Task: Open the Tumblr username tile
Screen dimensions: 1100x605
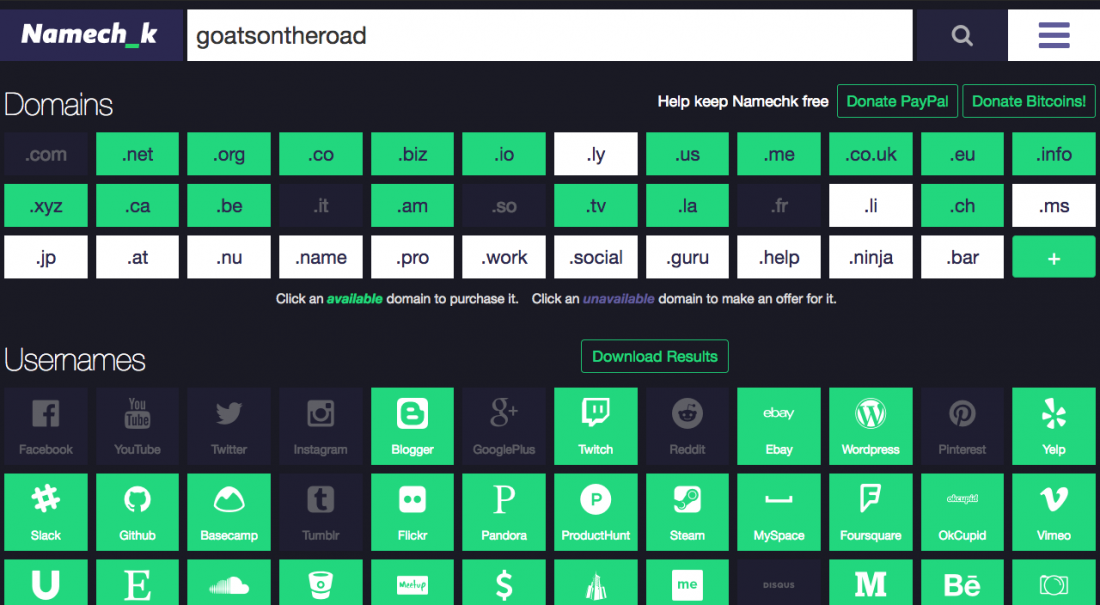Action: coord(321,512)
